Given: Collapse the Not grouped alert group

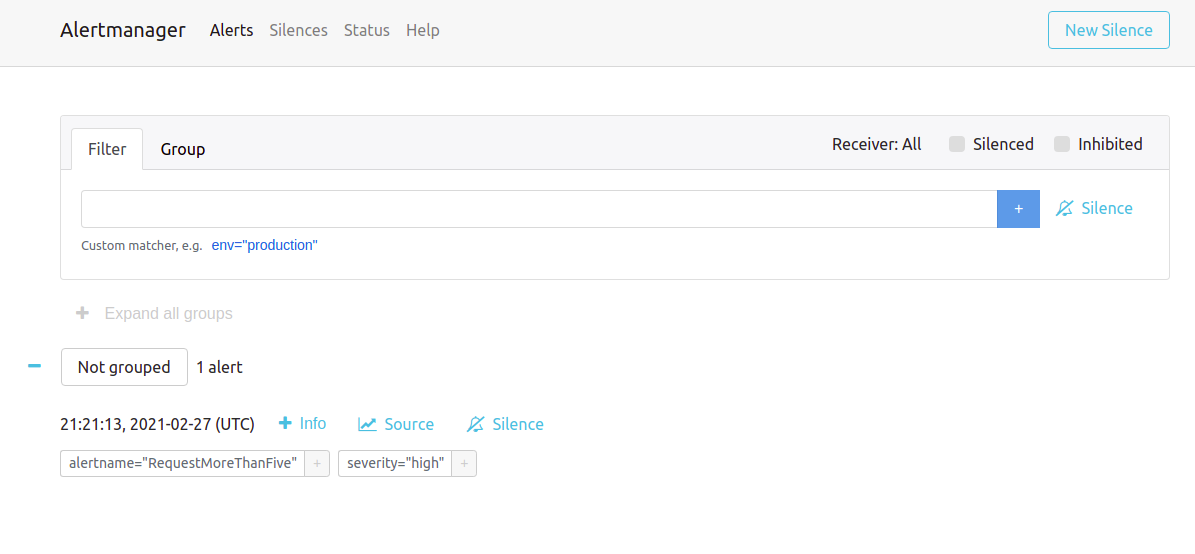Looking at the screenshot, I should (x=34, y=367).
